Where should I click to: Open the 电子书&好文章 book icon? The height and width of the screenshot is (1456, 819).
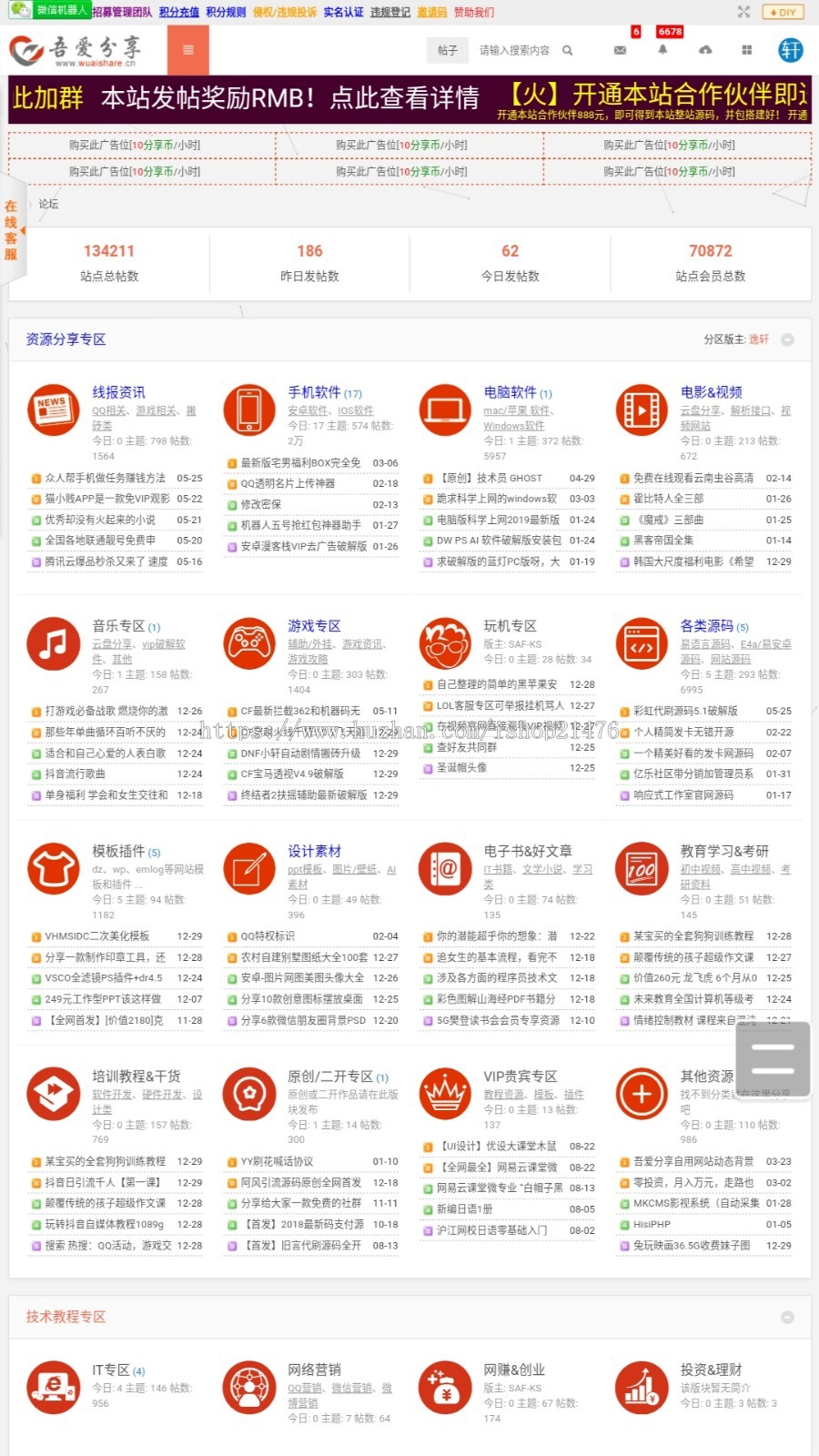445,869
